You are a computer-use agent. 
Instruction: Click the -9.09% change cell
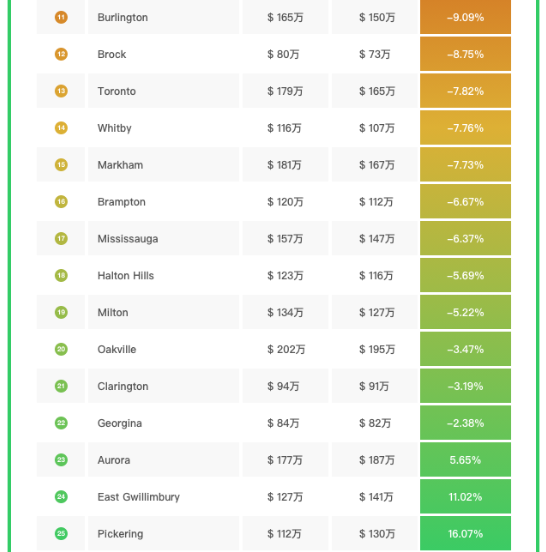point(465,17)
